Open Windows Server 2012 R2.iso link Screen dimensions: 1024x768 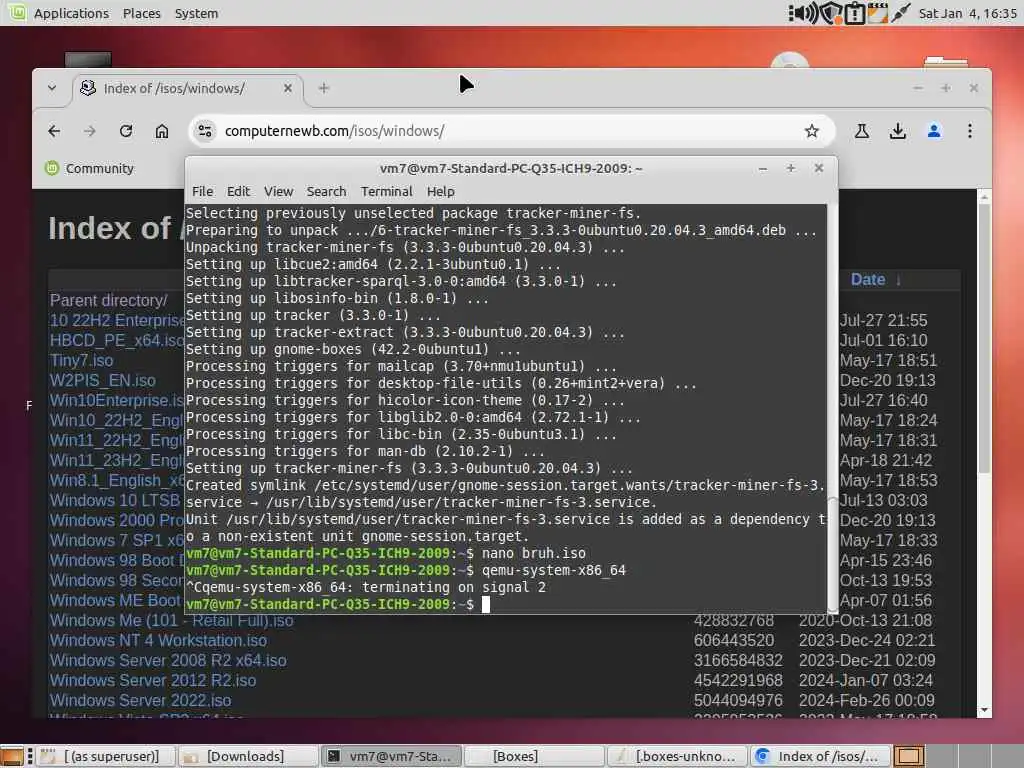point(153,680)
